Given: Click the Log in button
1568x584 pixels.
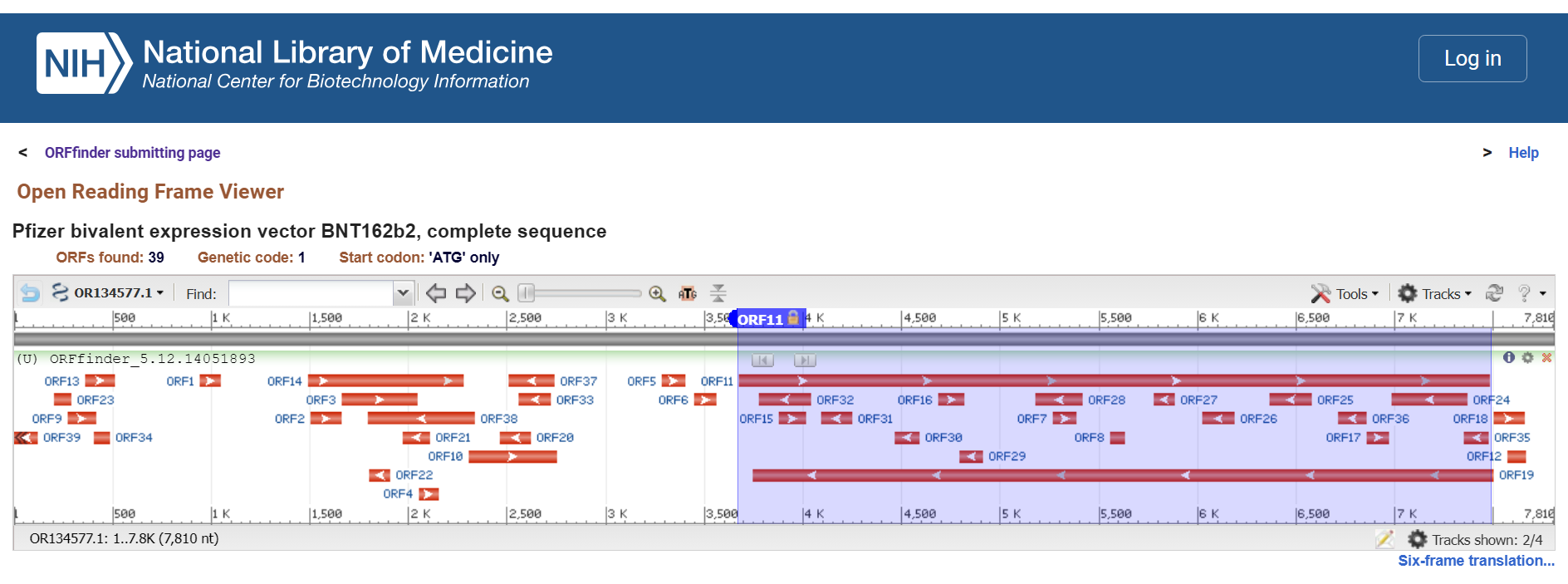Looking at the screenshot, I should (x=1472, y=58).
